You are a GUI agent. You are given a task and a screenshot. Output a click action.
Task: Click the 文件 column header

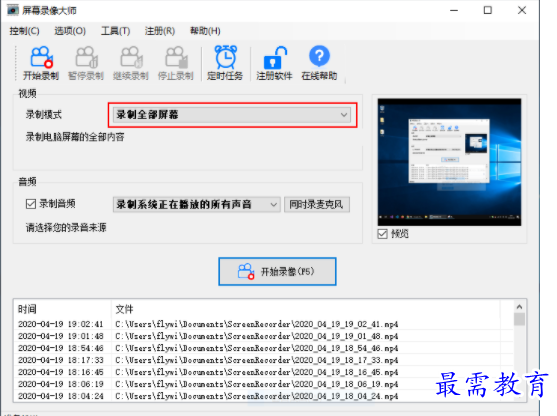click(305, 309)
